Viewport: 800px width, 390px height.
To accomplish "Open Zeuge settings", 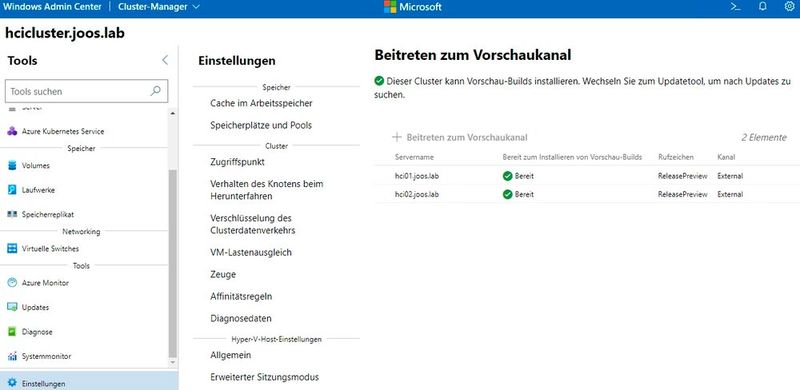I will [x=223, y=274].
